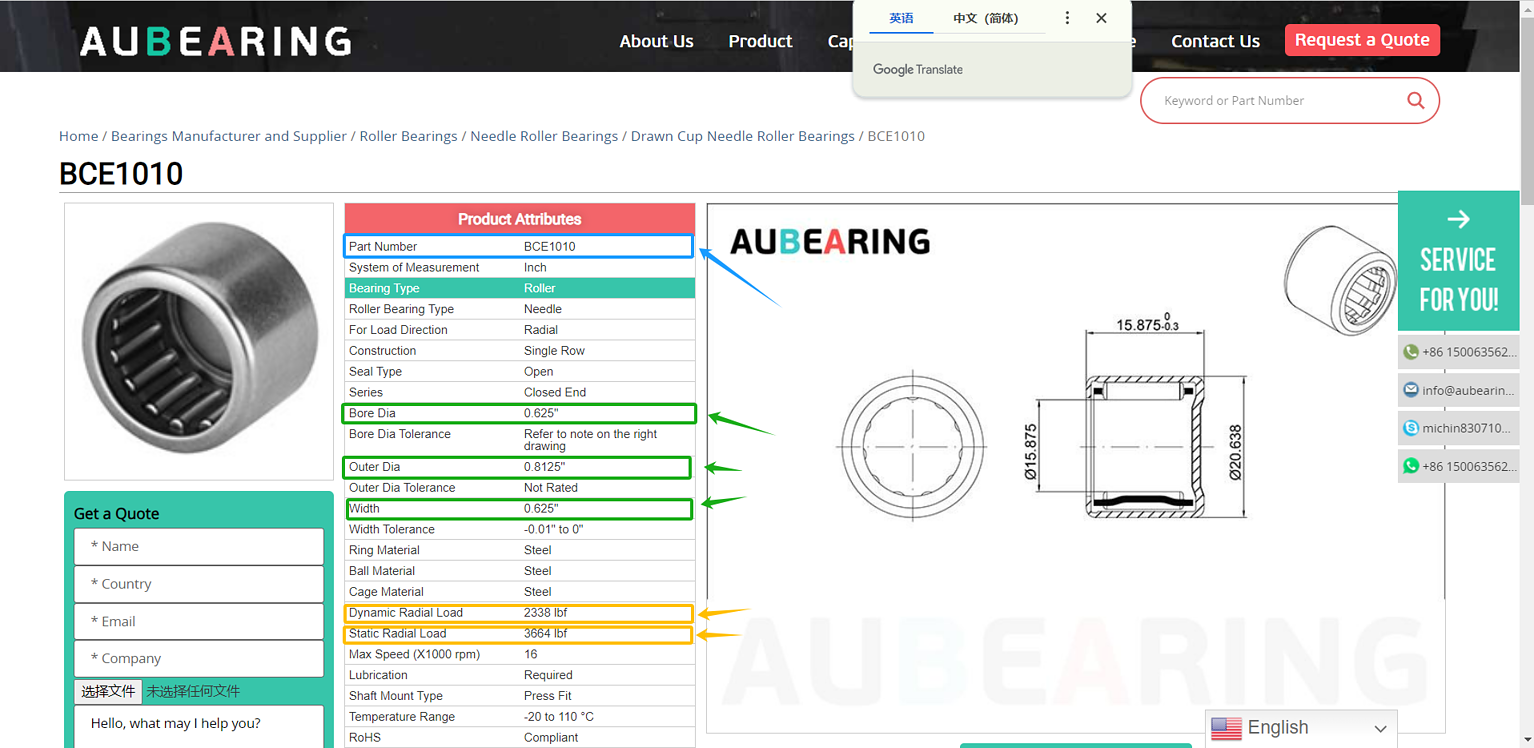
Task: Click the AUBEARING logo
Action: click(214, 41)
